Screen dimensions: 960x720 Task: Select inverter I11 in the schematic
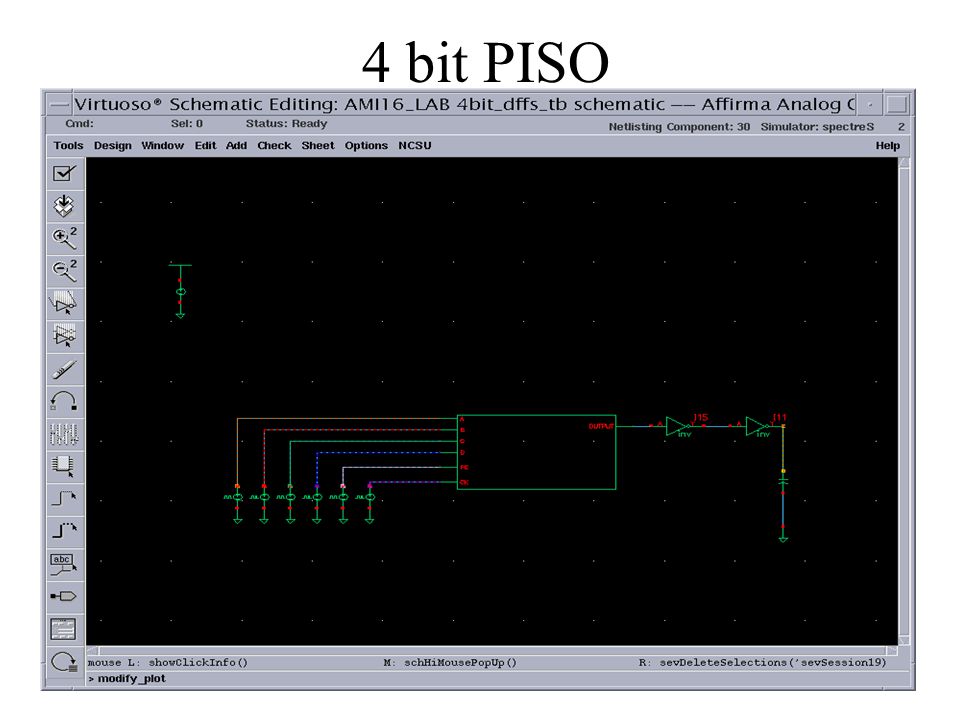tap(757, 426)
